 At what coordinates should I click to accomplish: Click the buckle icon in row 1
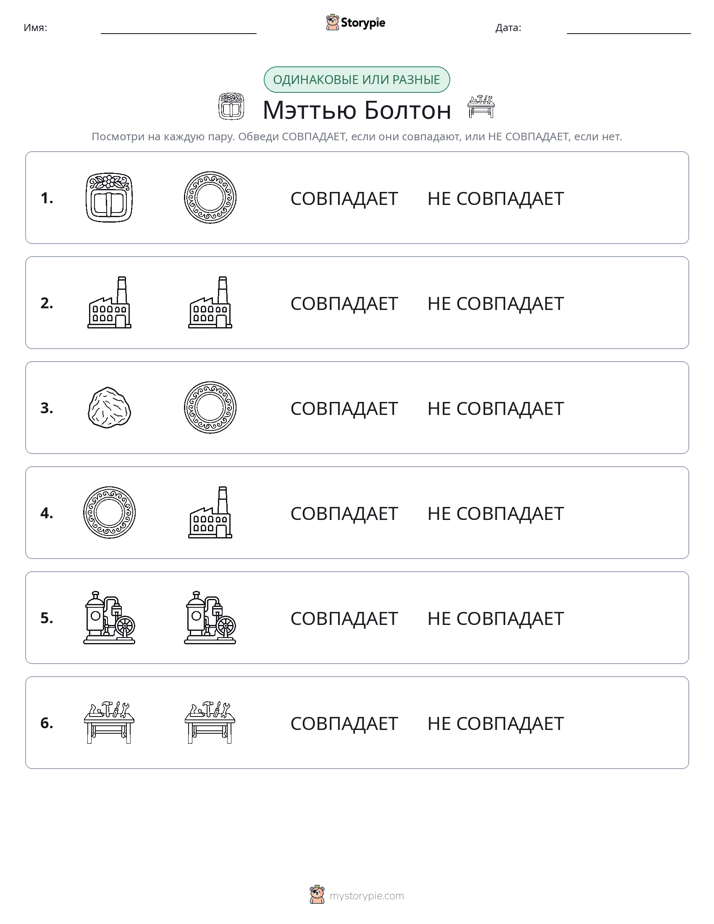coord(109,198)
